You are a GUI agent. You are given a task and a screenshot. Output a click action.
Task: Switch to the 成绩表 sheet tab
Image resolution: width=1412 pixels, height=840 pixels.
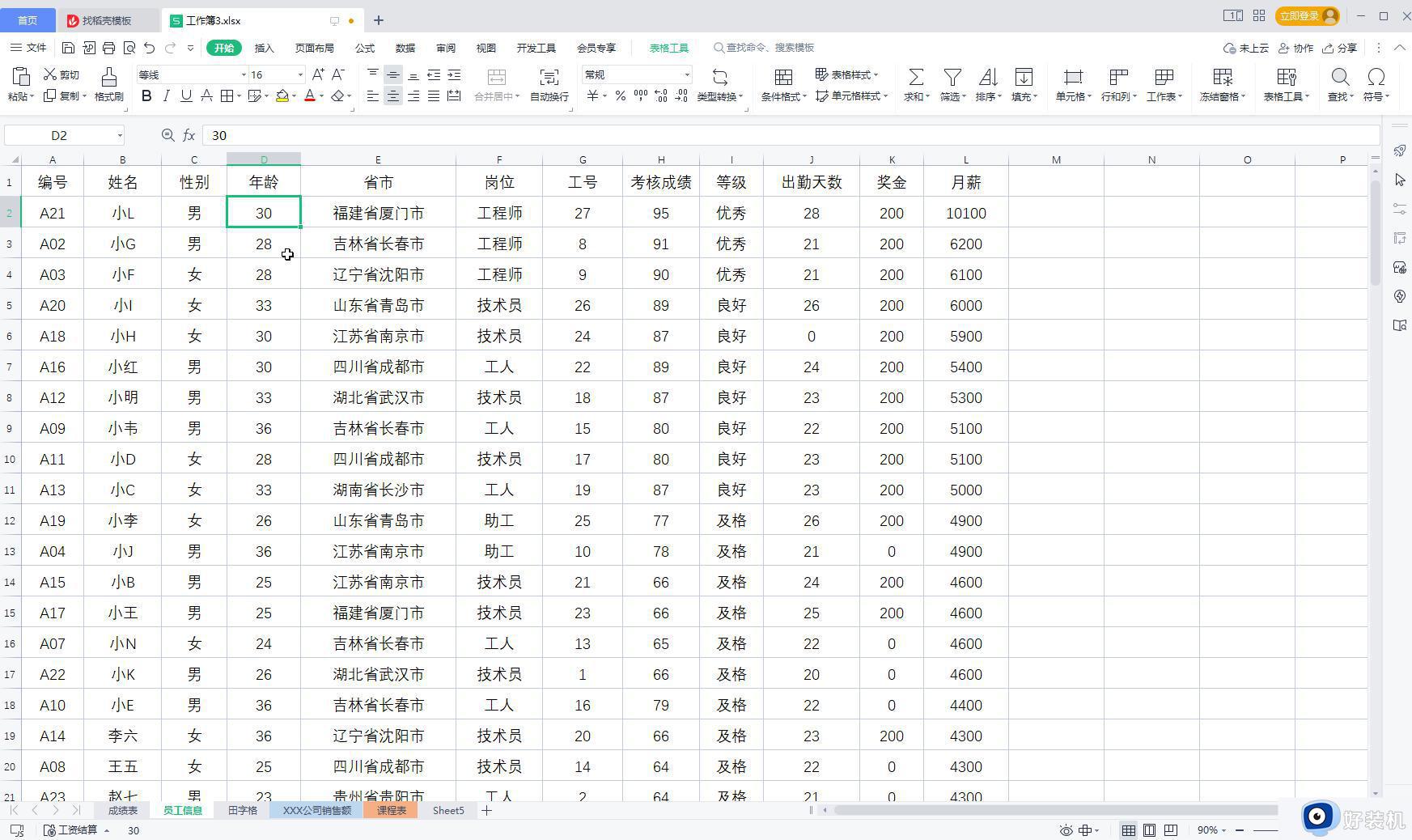pos(123,810)
